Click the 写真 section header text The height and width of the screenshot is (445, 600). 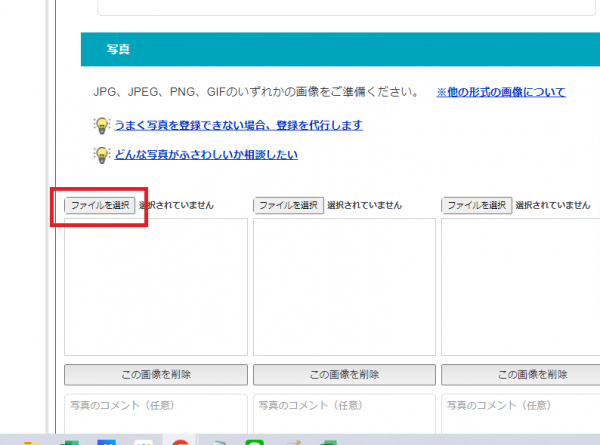[118, 49]
